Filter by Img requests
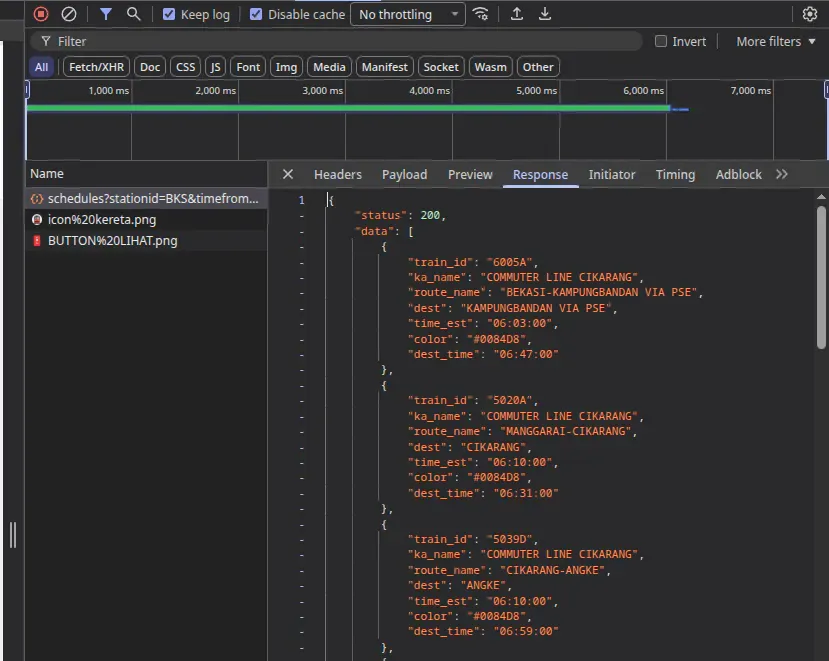829x661 pixels. tap(286, 67)
